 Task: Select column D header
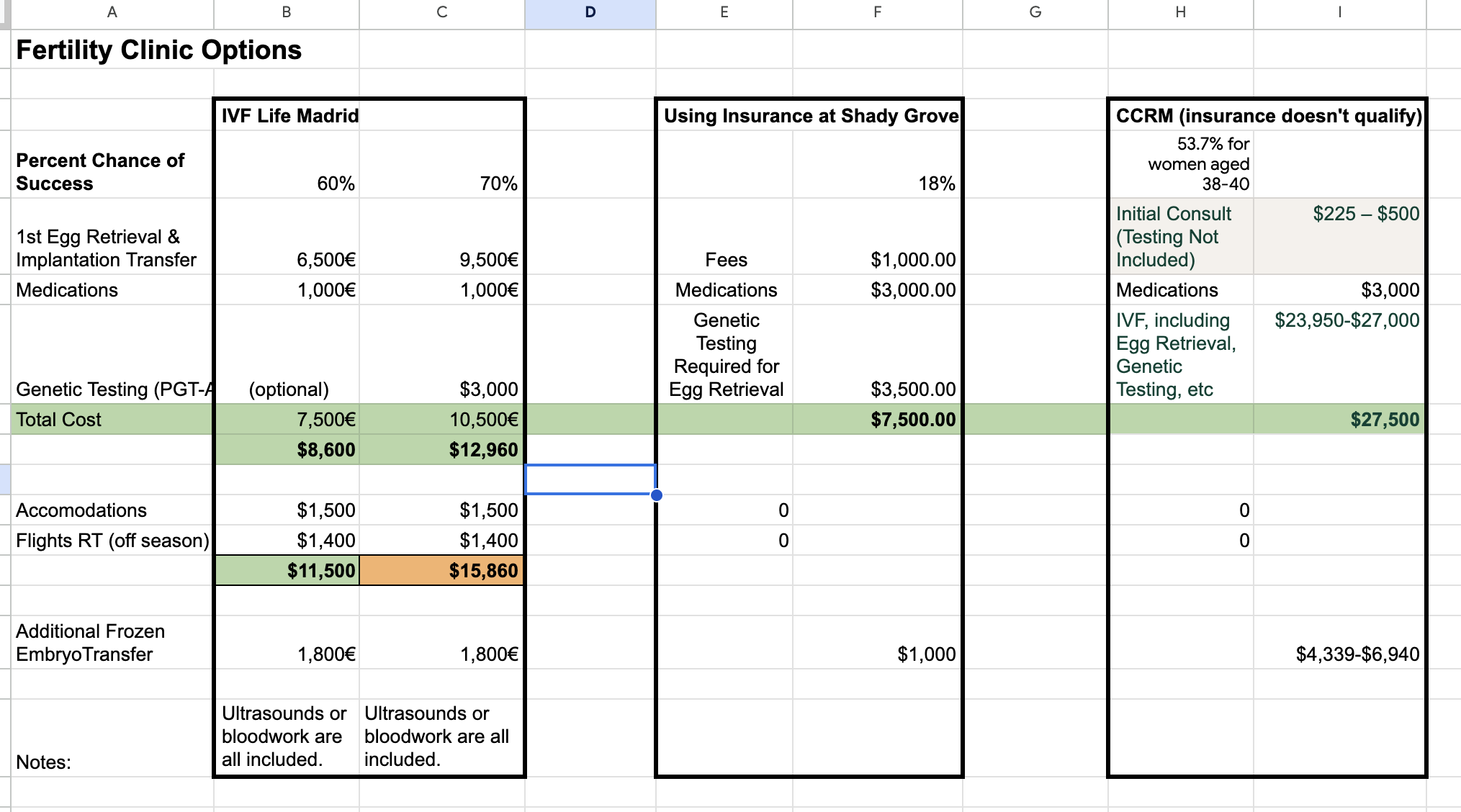[x=590, y=12]
